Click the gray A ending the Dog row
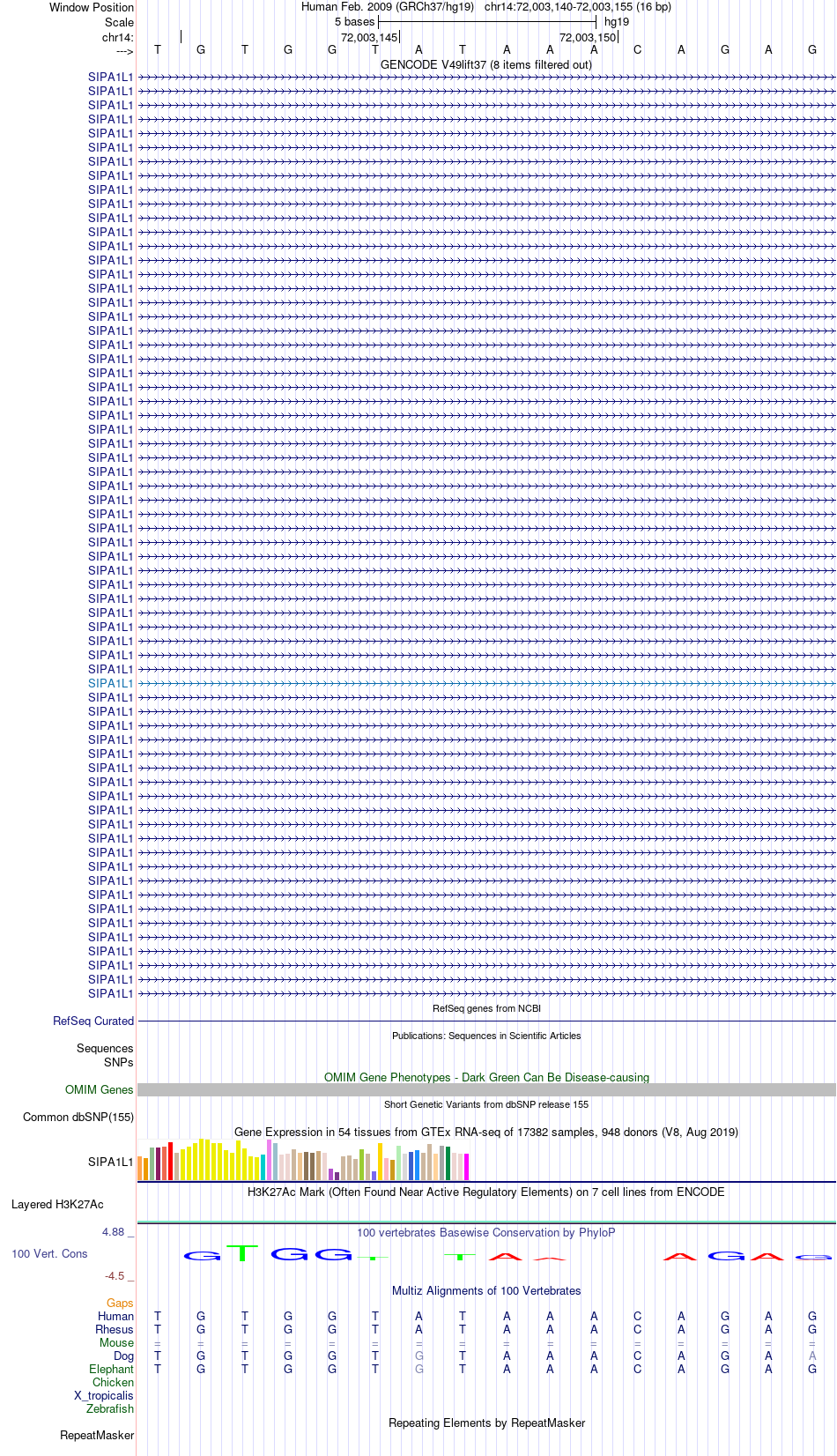Viewport: 837px width, 1456px height. (812, 1356)
